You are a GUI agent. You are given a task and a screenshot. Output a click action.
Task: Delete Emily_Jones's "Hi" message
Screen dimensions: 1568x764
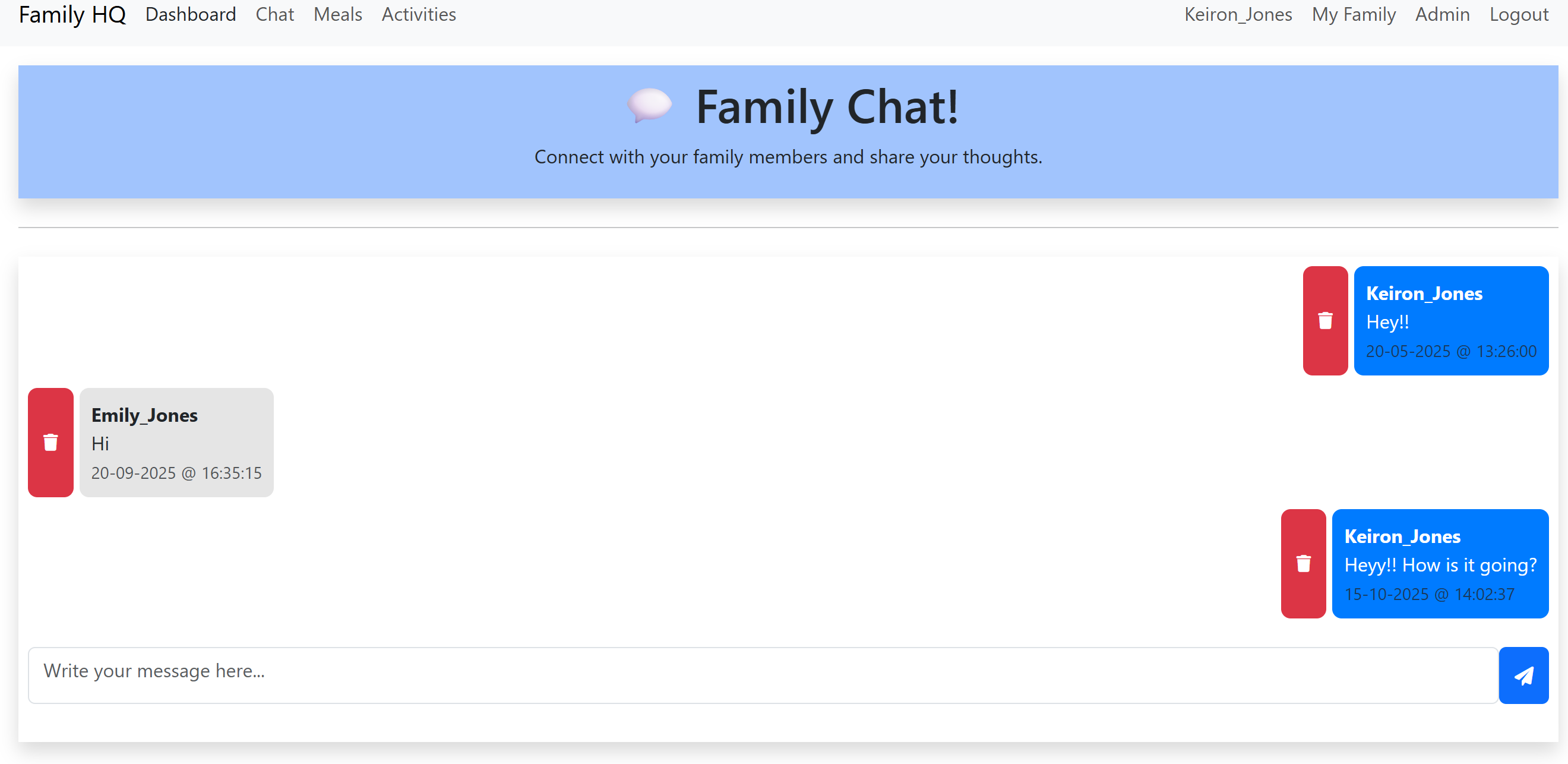50,443
